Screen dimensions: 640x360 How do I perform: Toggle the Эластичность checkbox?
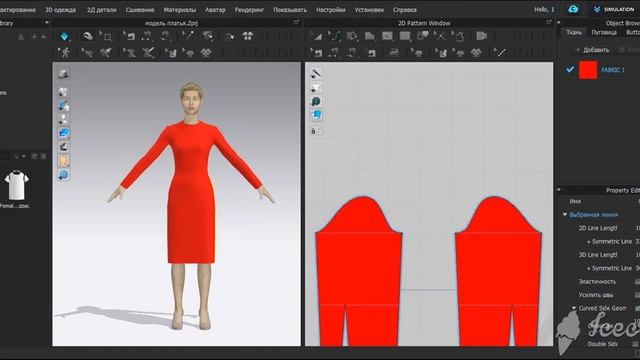pyautogui.click(x=638, y=282)
